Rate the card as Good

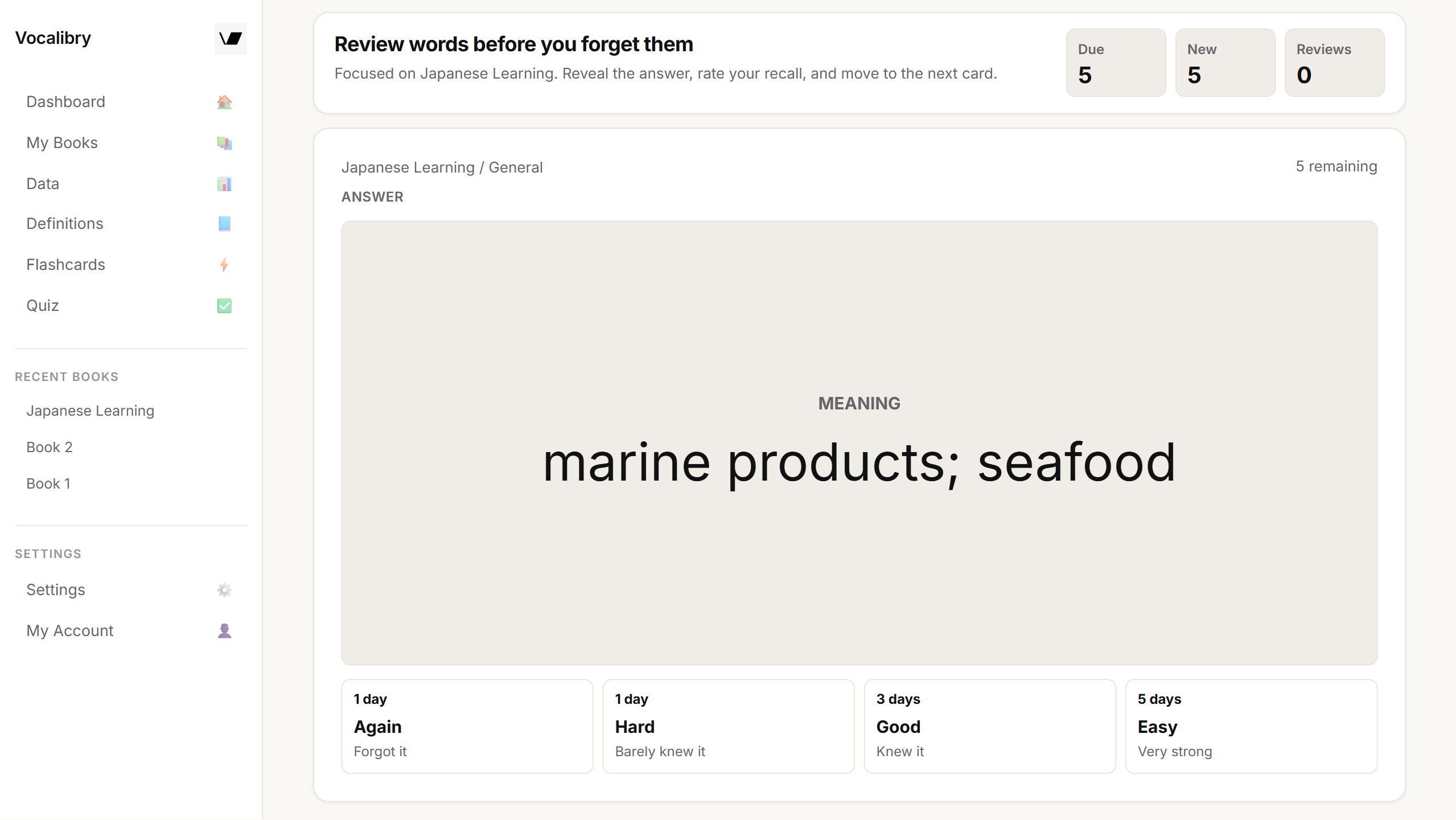(989, 726)
